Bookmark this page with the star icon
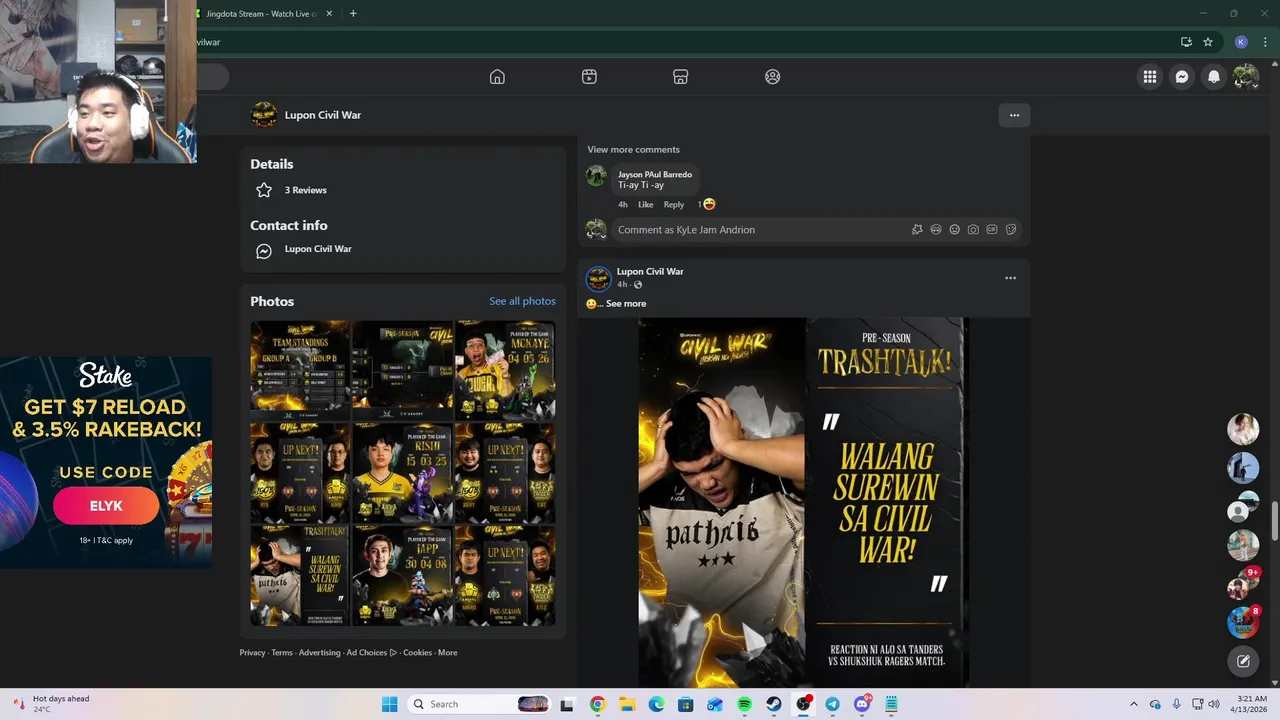Image resolution: width=1280 pixels, height=720 pixels. click(x=1208, y=42)
